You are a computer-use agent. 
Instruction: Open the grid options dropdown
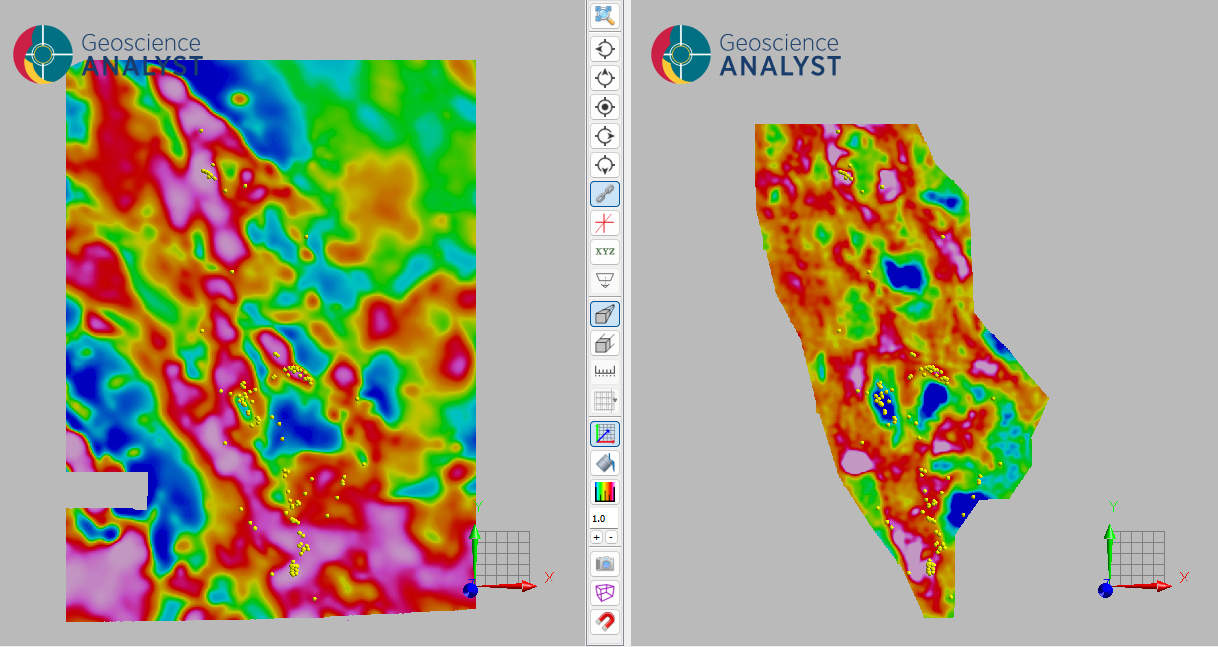pyautogui.click(x=605, y=401)
